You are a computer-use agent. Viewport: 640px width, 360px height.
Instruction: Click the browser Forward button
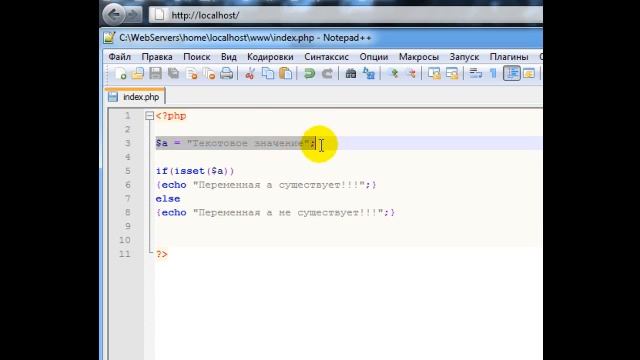(133, 15)
